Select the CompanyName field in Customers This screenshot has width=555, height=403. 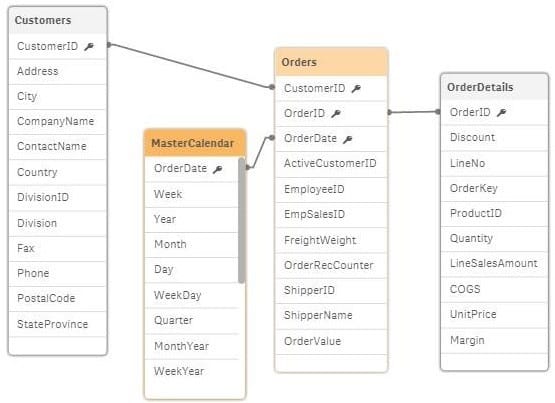[x=58, y=121]
